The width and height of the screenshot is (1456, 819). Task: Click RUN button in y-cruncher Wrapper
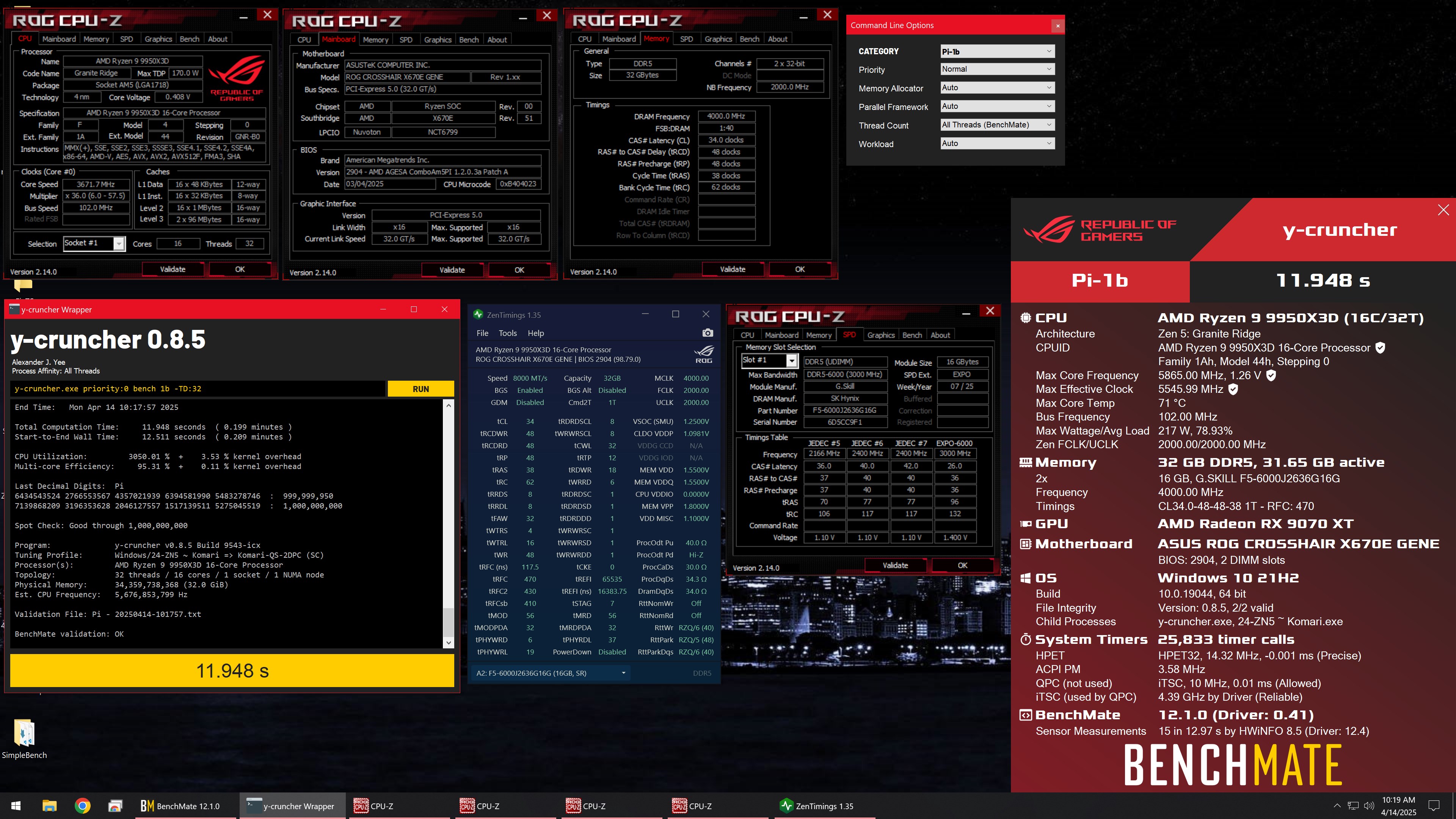420,389
